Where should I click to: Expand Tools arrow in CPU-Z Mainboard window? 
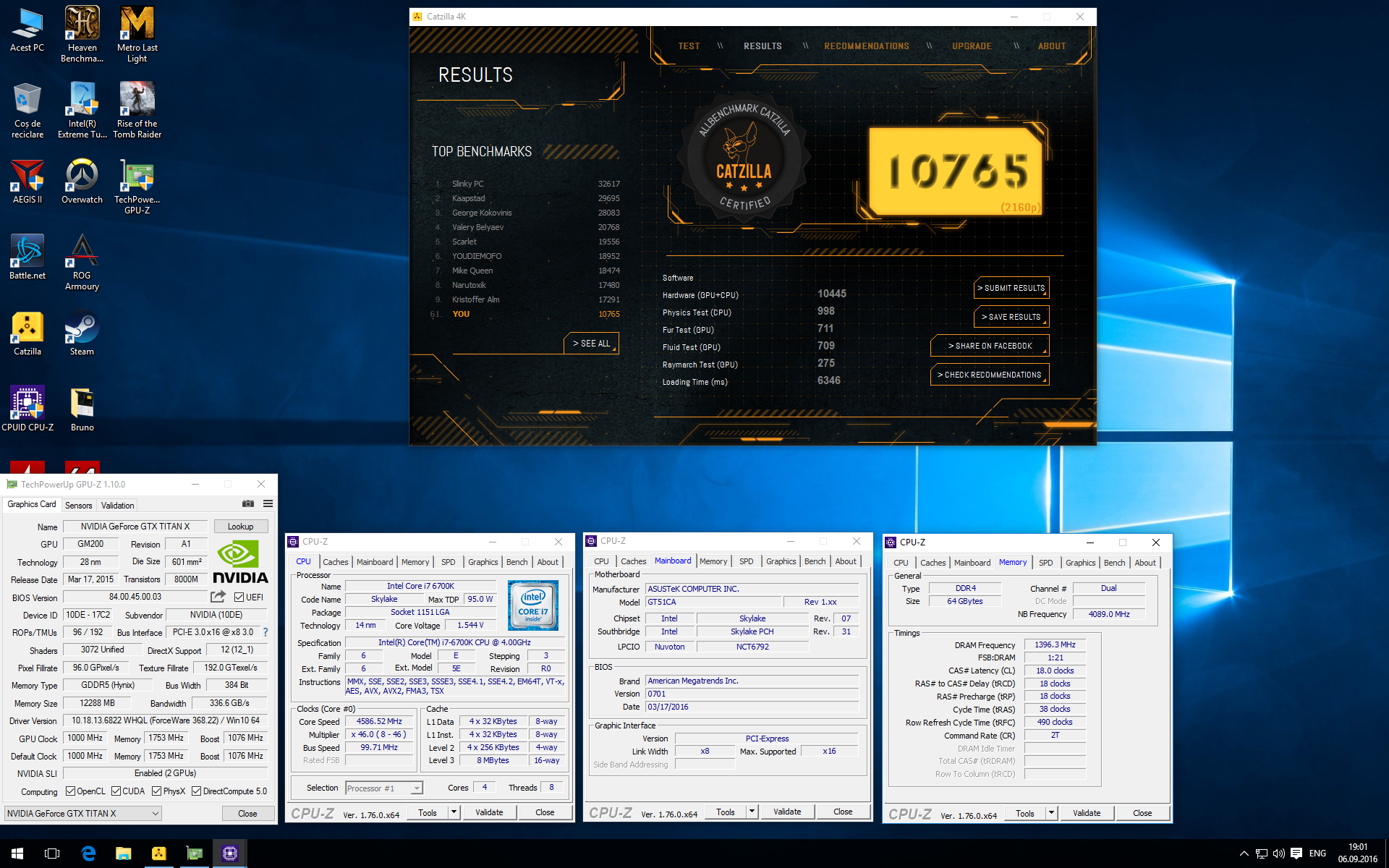[x=752, y=812]
